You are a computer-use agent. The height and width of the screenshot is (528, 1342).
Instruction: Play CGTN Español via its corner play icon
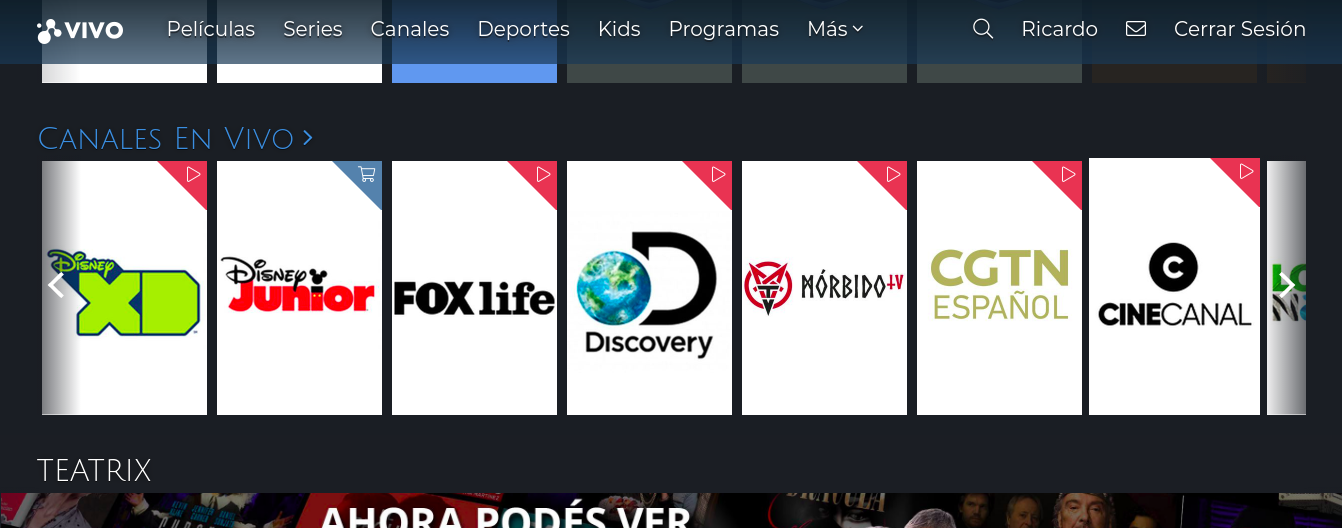pos(1068,174)
